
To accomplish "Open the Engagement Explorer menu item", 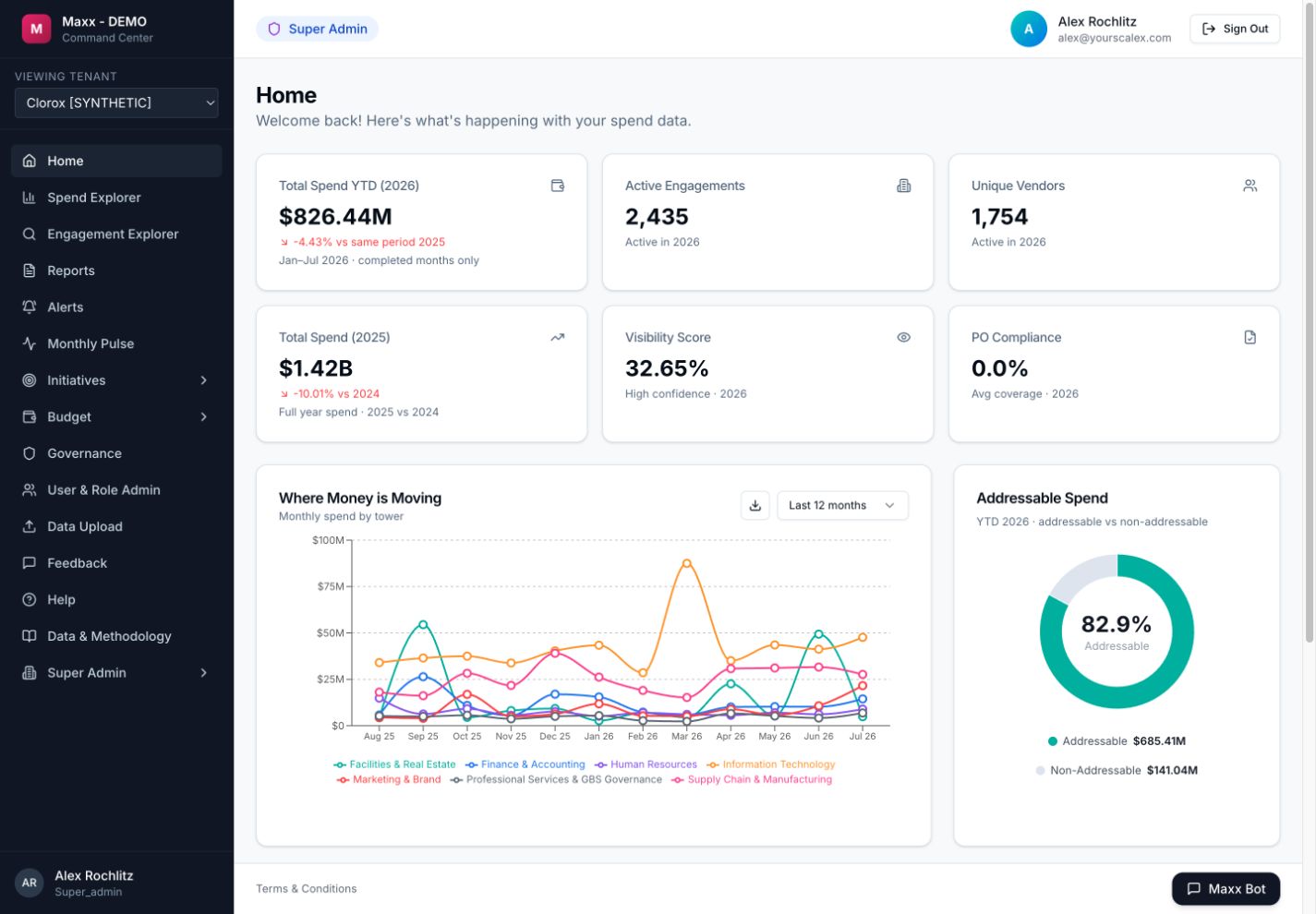I will [x=116, y=234].
